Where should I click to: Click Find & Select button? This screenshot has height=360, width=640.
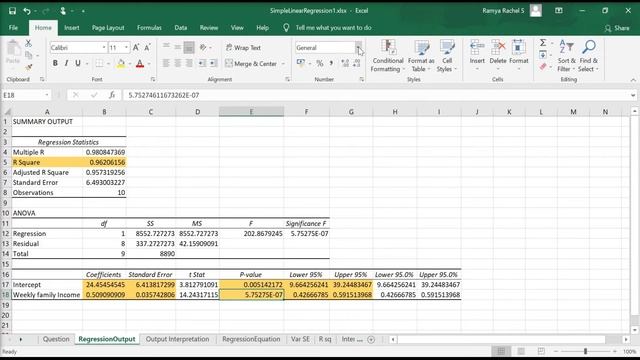588,56
